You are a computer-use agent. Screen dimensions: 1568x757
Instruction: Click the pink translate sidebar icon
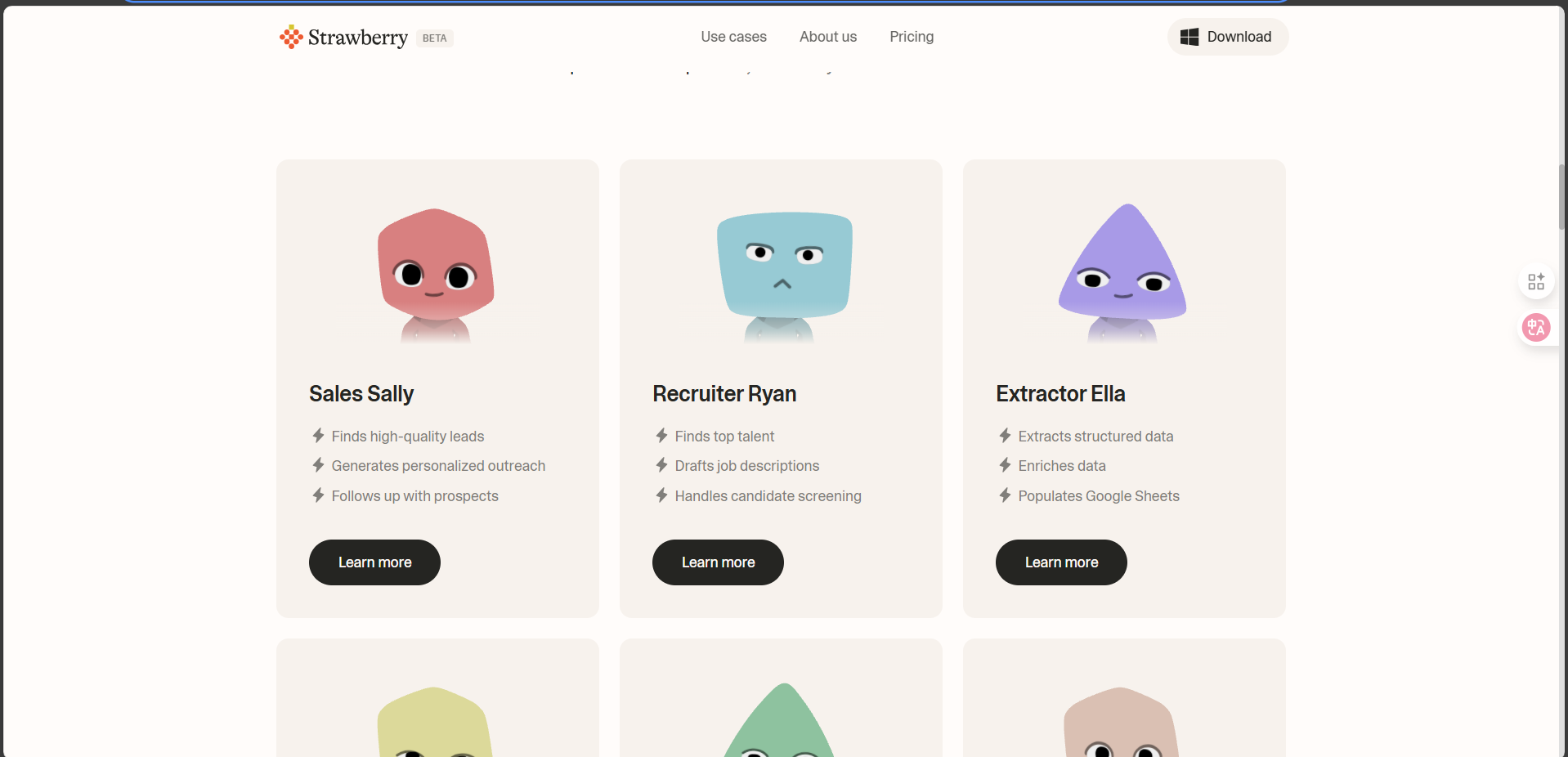[x=1536, y=328]
